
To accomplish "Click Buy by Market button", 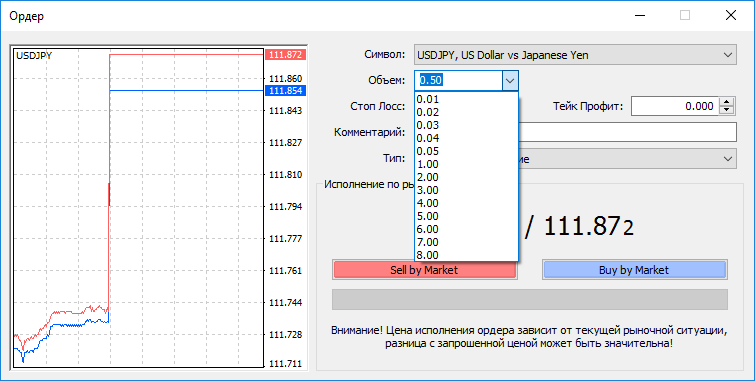I will (x=634, y=270).
